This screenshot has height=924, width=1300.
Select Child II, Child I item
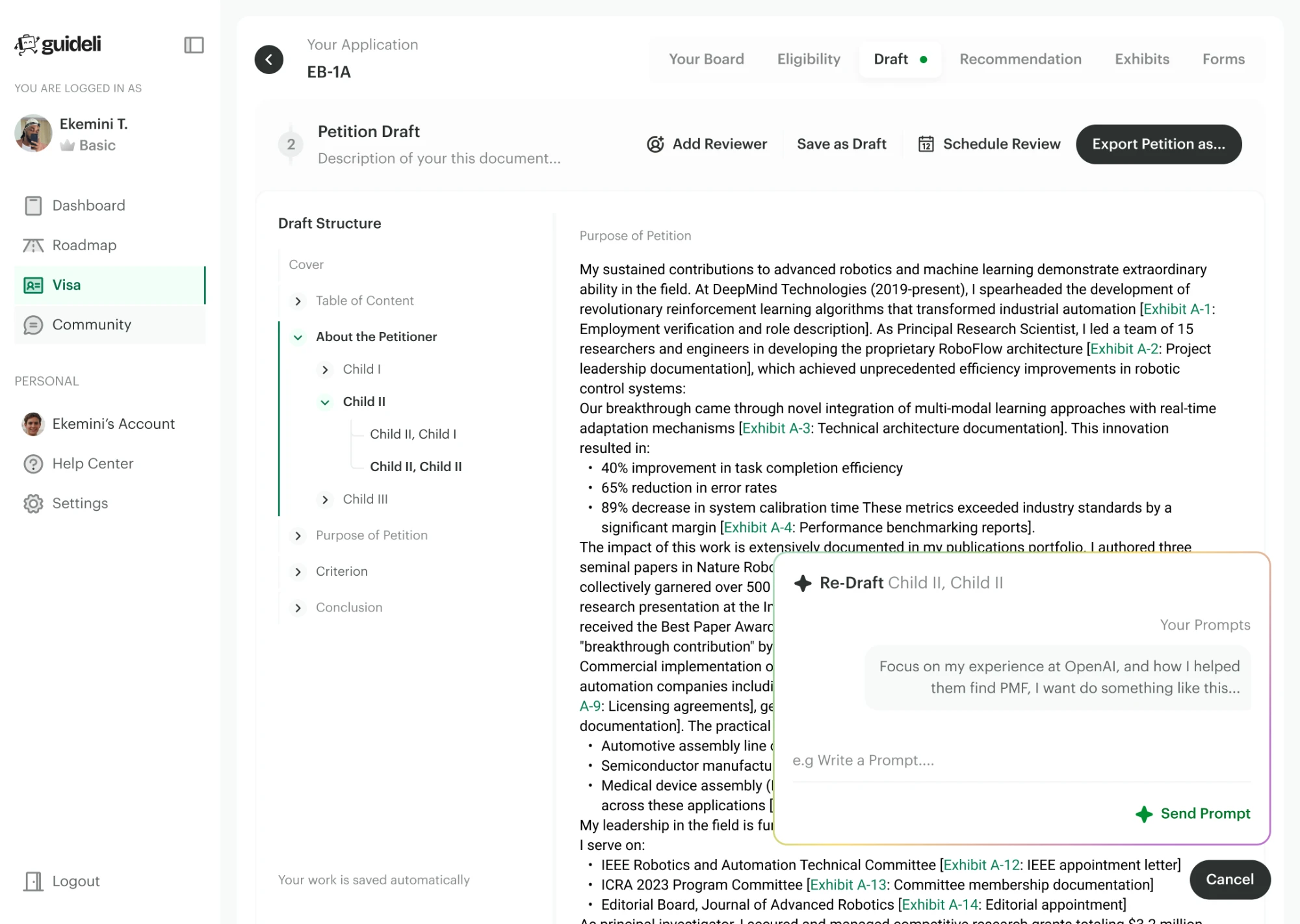pos(413,434)
